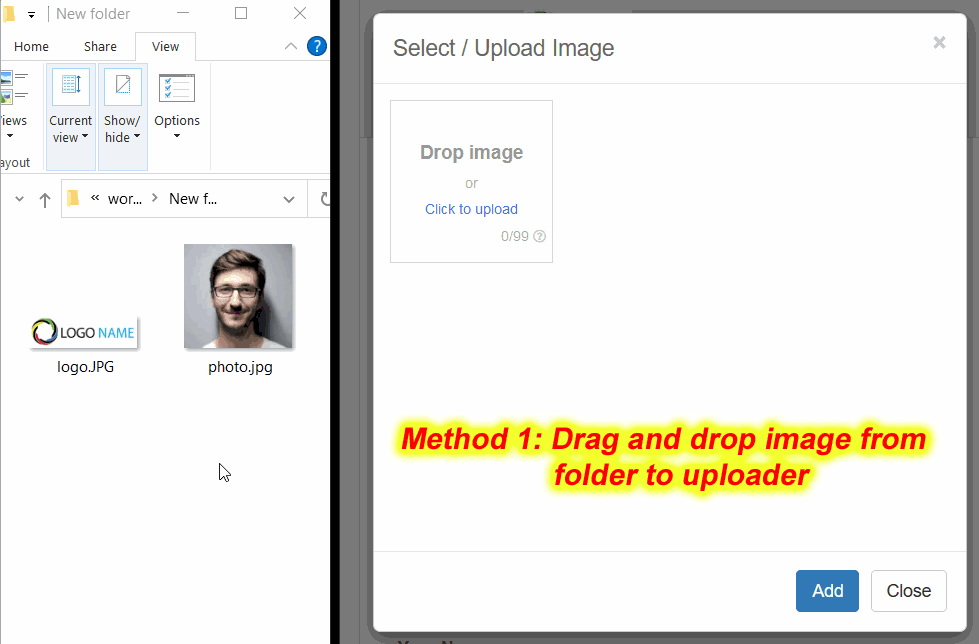Screen dimensions: 979x644
Task: Open the recent locations dropdown arrow
Action: (19, 200)
